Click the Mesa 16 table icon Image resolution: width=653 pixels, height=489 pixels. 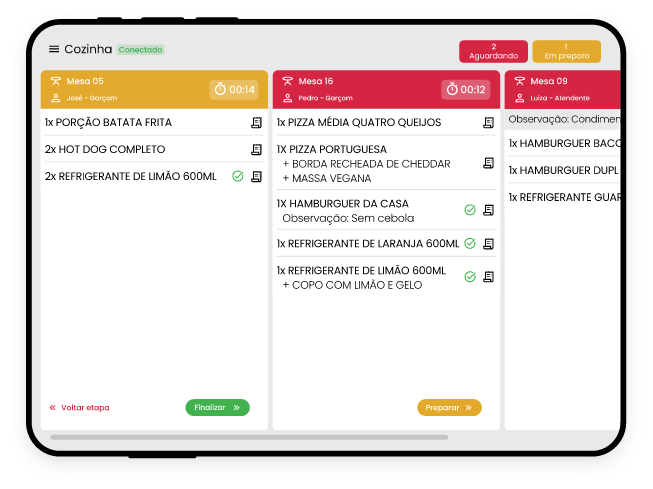click(x=287, y=81)
